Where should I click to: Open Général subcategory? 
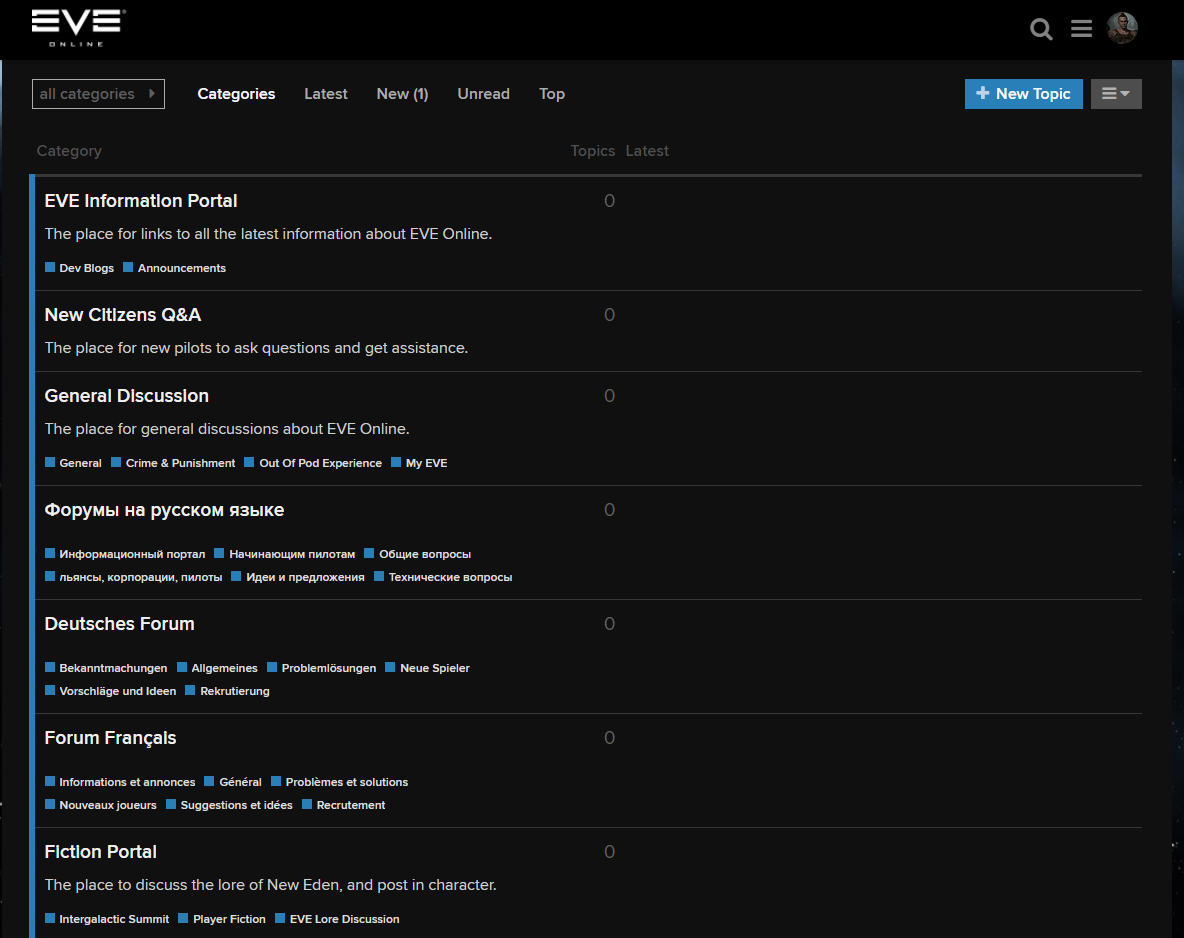click(x=233, y=782)
